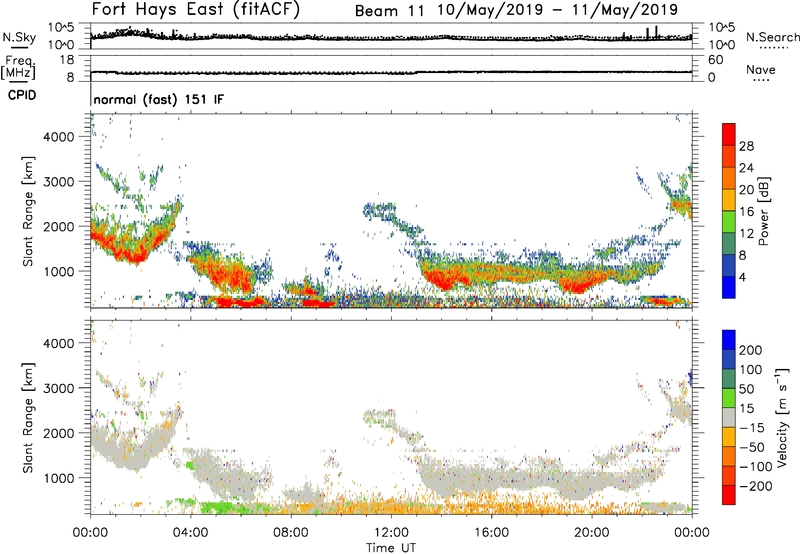Image resolution: width=800 pixels, height=554 pixels.
Task: Select the '-200' Velocity scale value
Action: click(x=756, y=486)
